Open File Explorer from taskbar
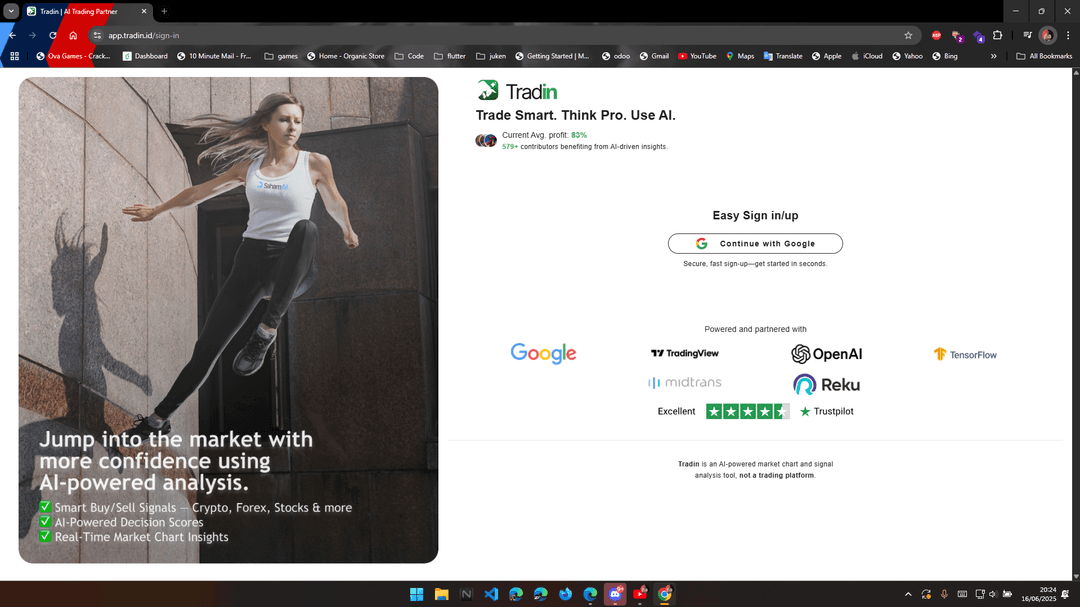 point(442,594)
